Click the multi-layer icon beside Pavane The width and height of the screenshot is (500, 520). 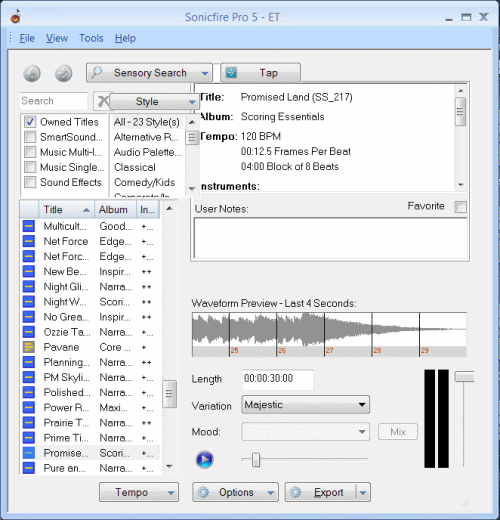pos(29,347)
